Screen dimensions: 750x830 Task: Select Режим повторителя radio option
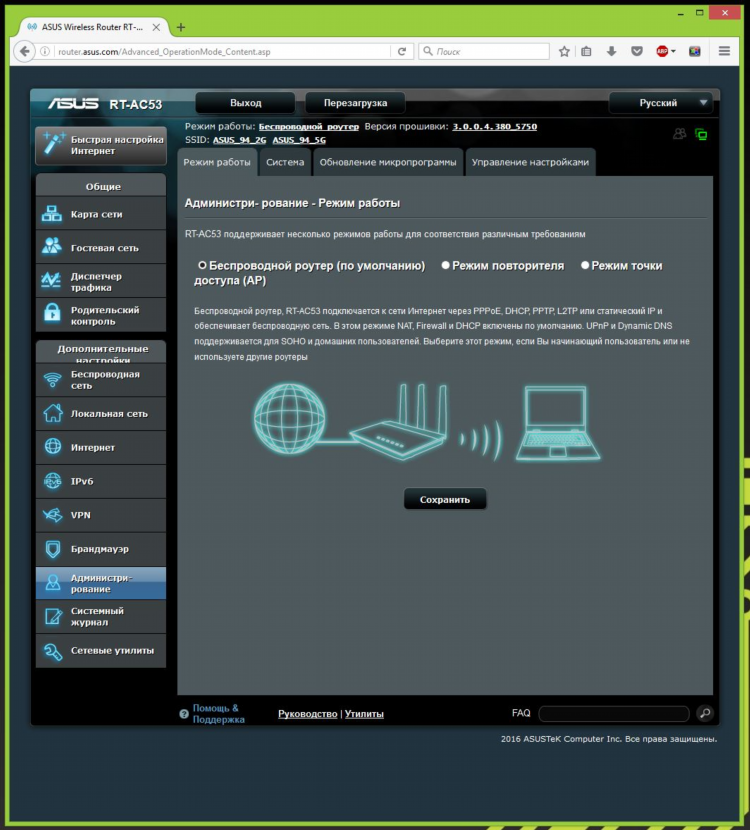tap(446, 265)
